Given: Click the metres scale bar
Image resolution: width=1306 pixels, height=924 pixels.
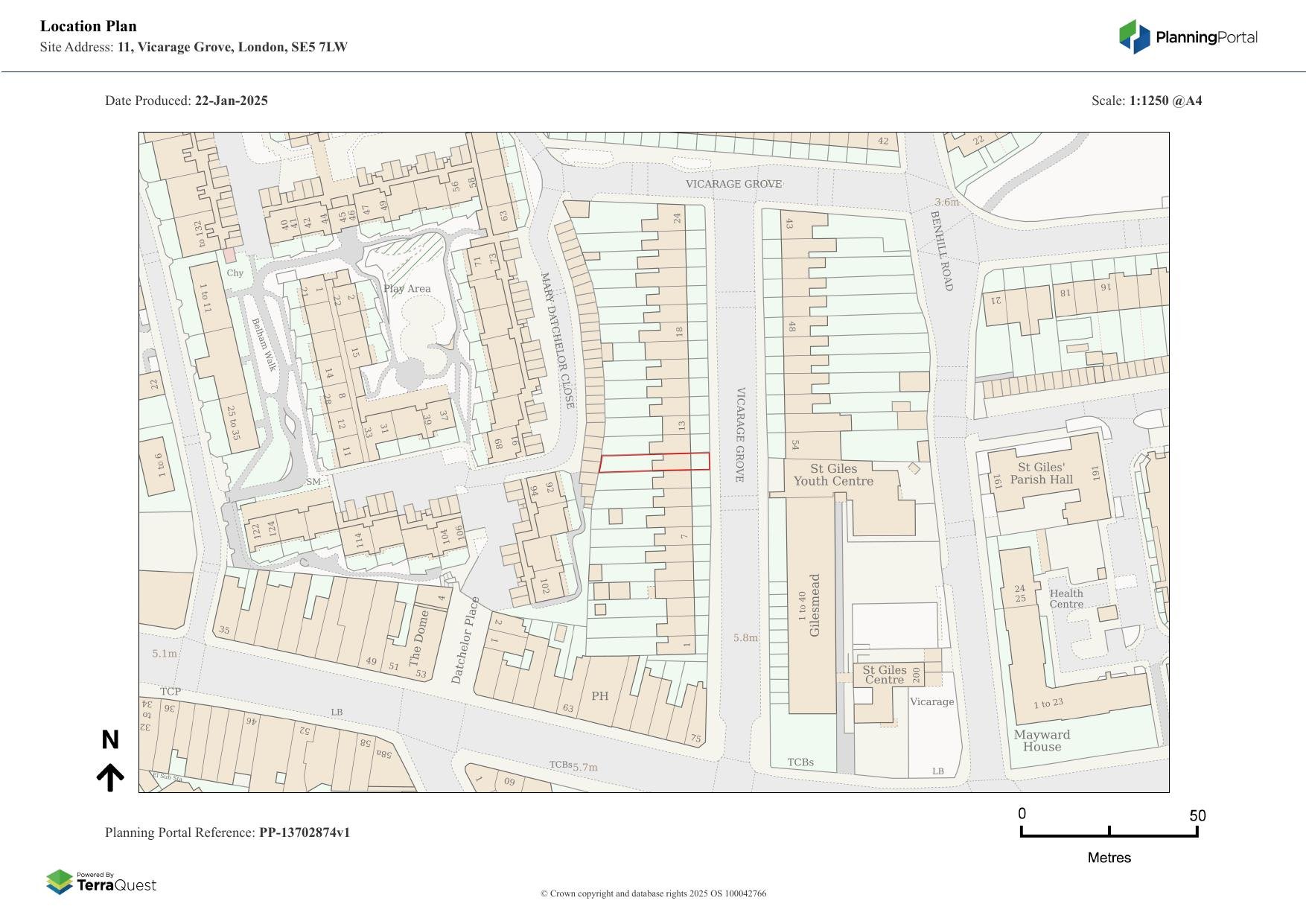Looking at the screenshot, I should (1109, 832).
